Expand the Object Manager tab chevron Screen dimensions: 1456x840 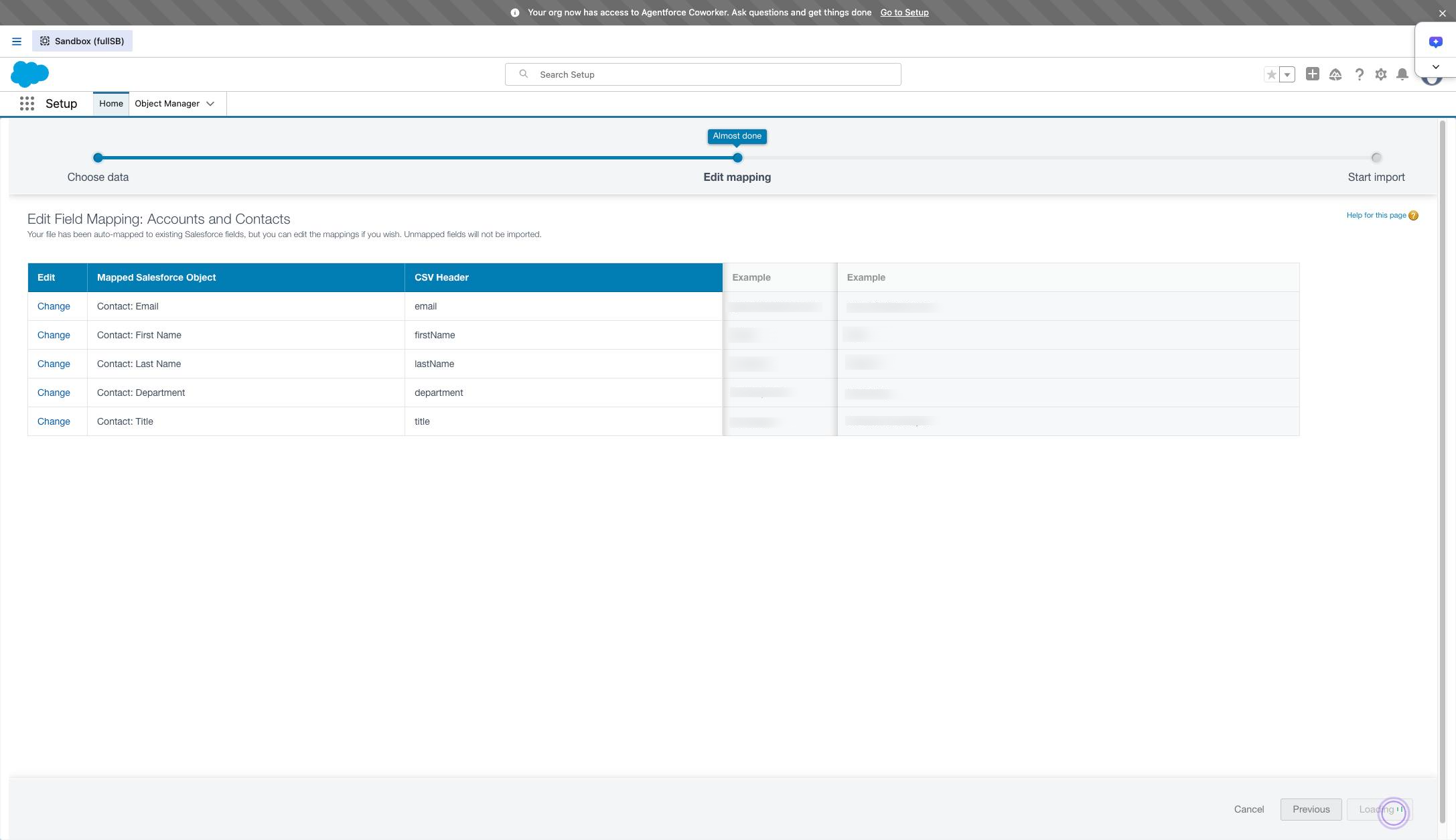pos(210,103)
